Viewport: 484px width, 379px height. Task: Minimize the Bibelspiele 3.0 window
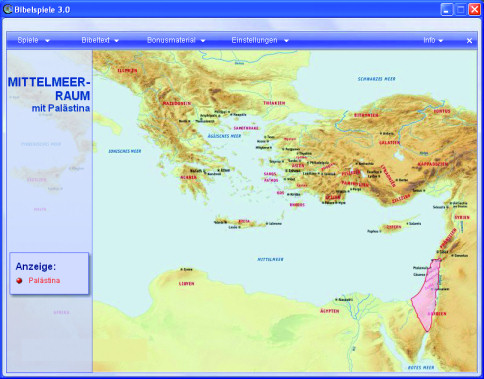pyautogui.click(x=447, y=10)
